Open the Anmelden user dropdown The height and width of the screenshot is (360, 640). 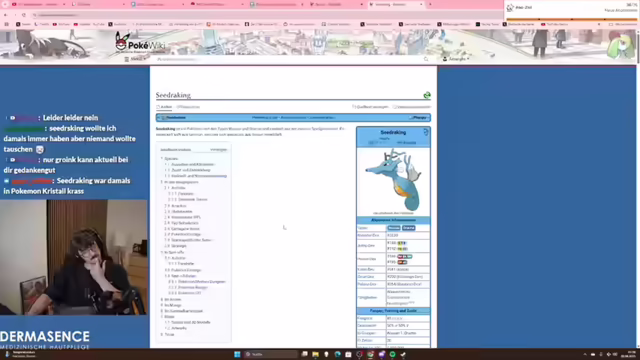click(x=456, y=59)
